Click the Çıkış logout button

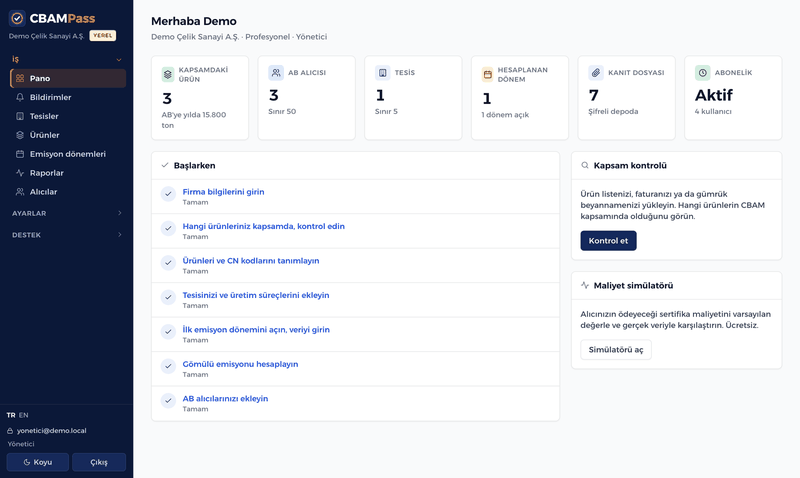99,462
